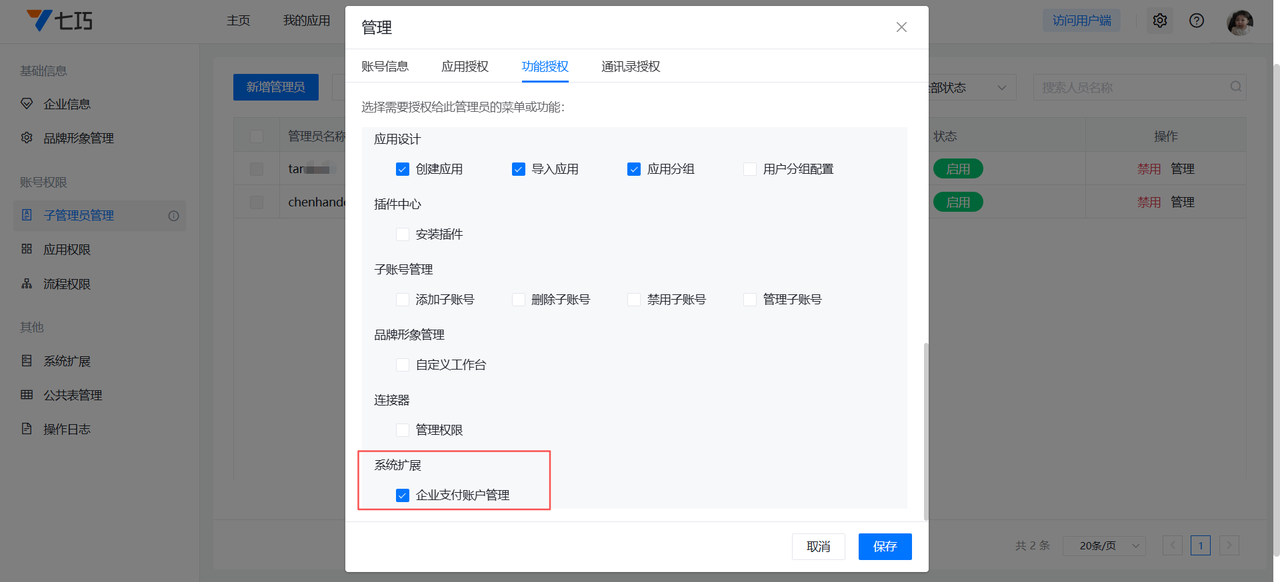Open 操作日志 in the sidebar
Screen dimensions: 1280x582
tap(67, 429)
